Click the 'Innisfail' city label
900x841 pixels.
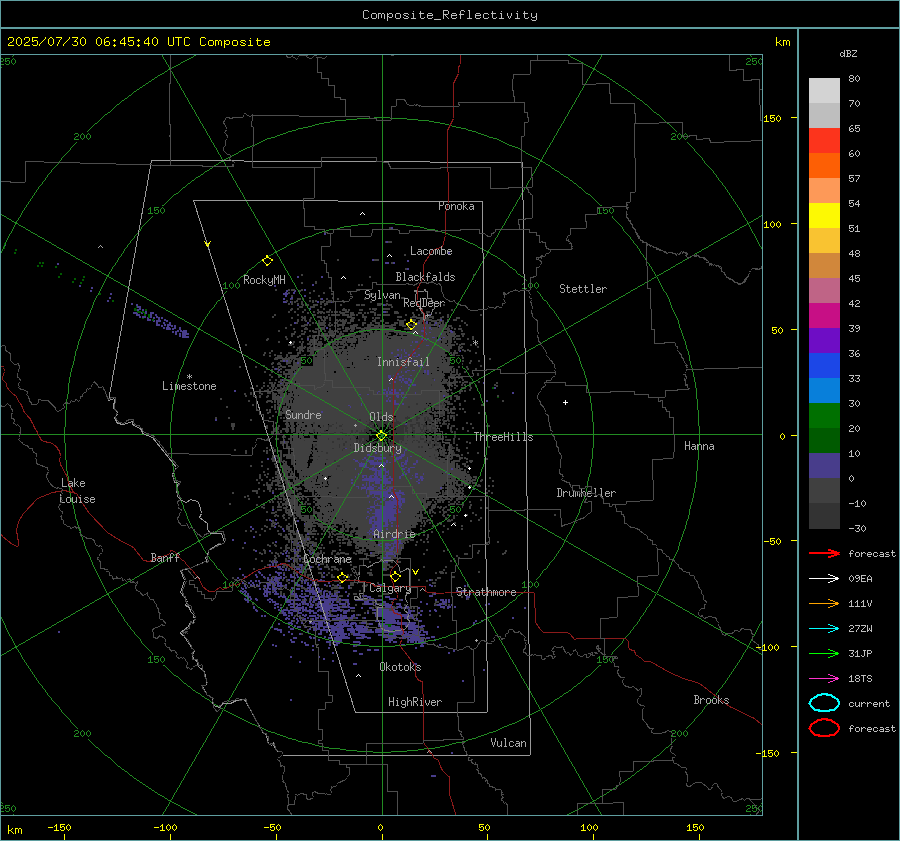point(403,362)
